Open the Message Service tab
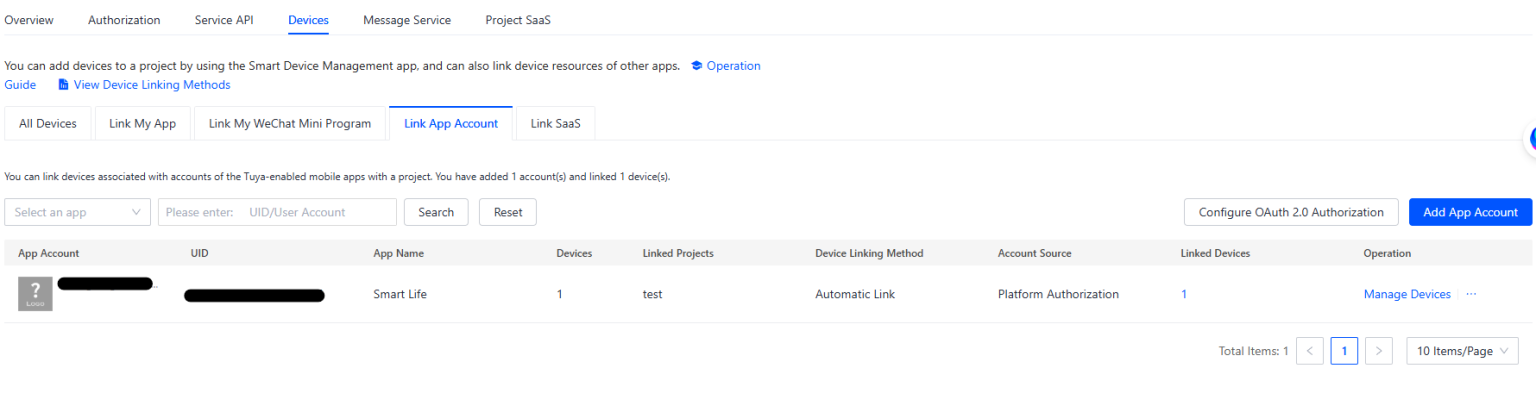Viewport: 1536px width, 412px height. click(x=406, y=20)
